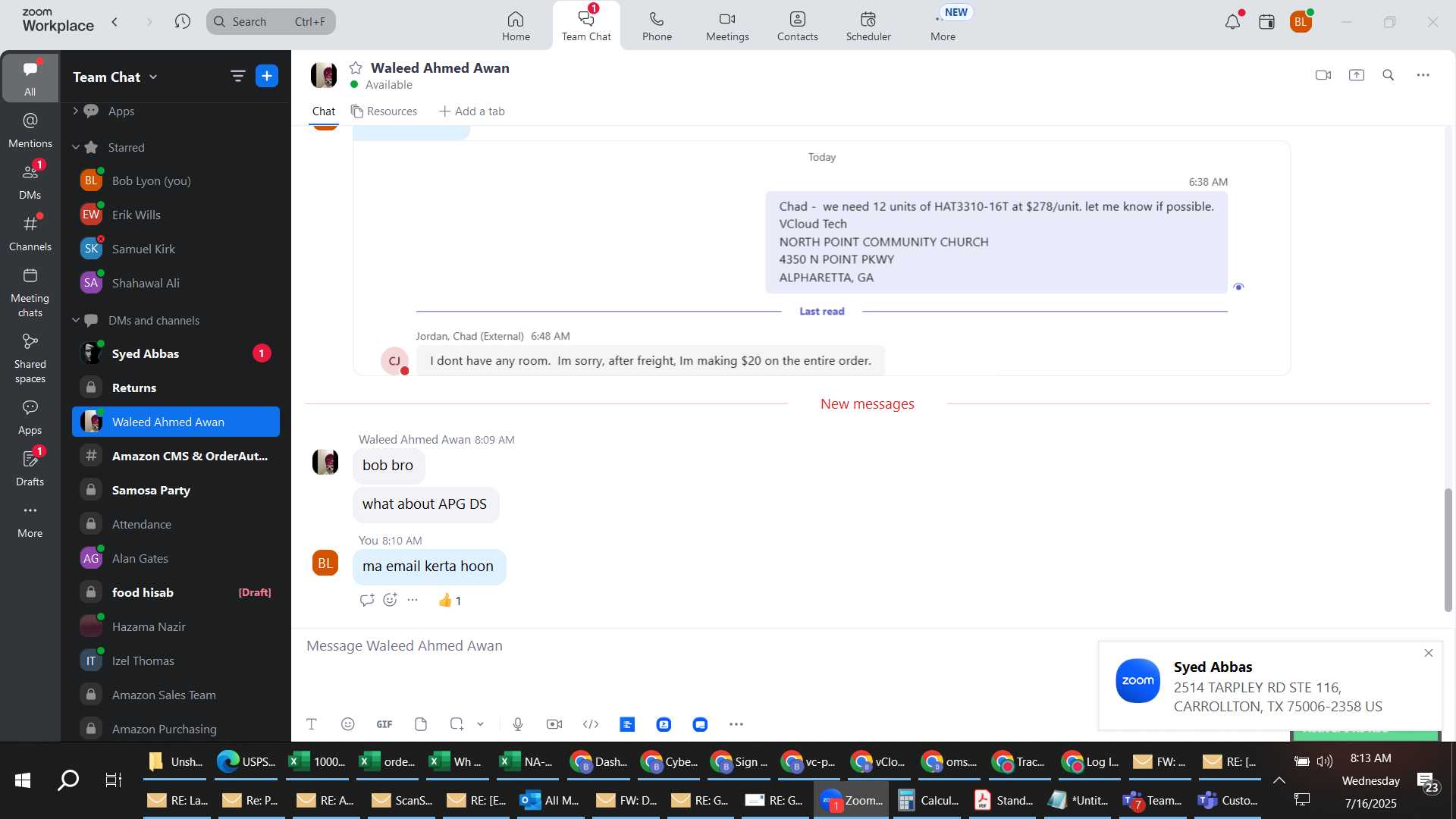The image size is (1456, 819).
Task: Record an audio message
Action: coord(518,724)
